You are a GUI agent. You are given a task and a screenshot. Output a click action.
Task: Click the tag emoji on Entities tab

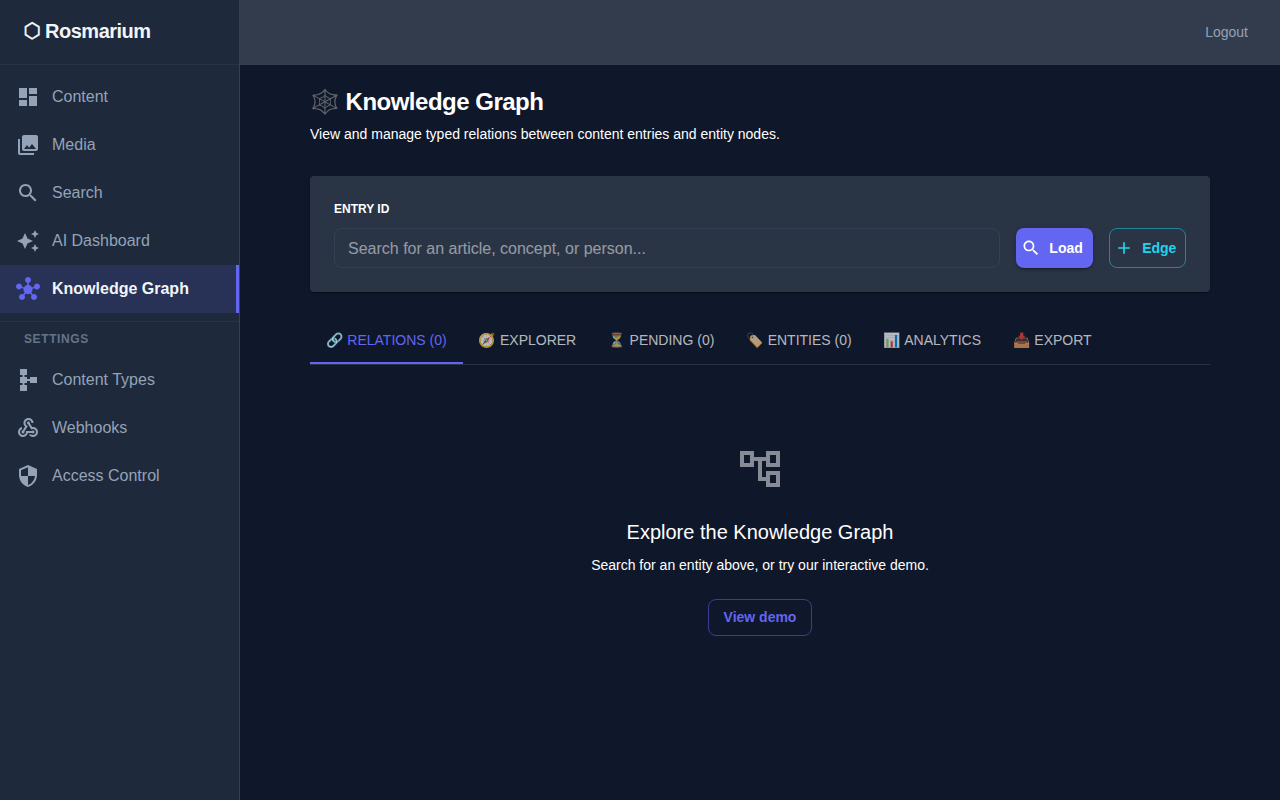[x=755, y=340]
